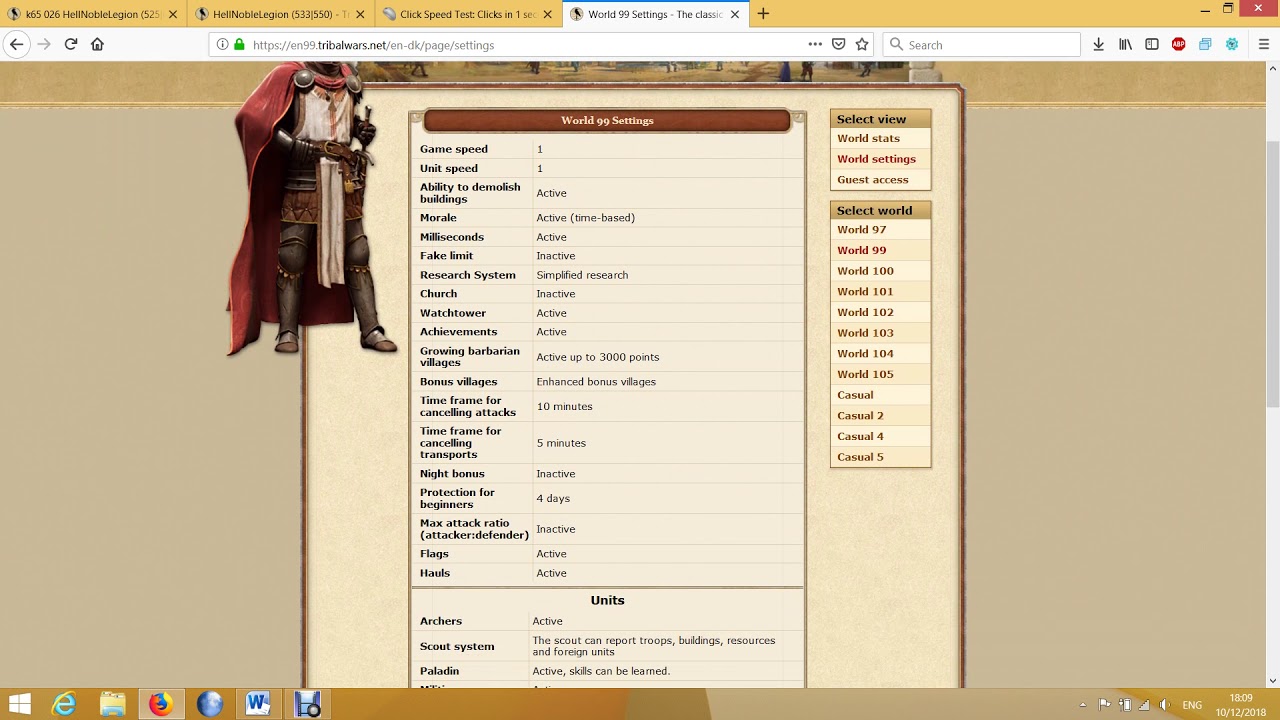This screenshot has width=1280, height=720.
Task: Click the 'Enhanced bonus villages' value
Action: 596,382
